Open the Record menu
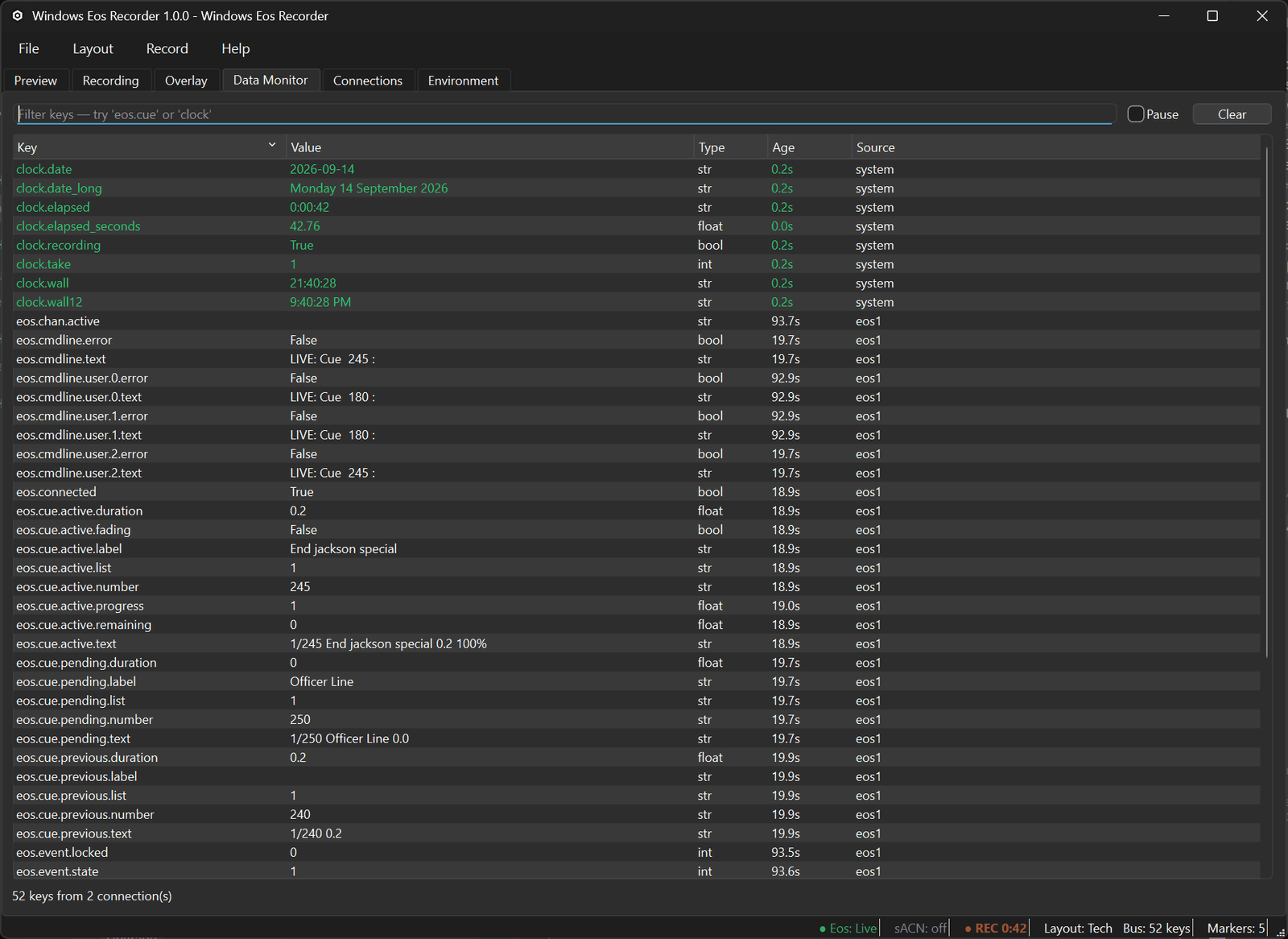1288x939 pixels. (167, 49)
